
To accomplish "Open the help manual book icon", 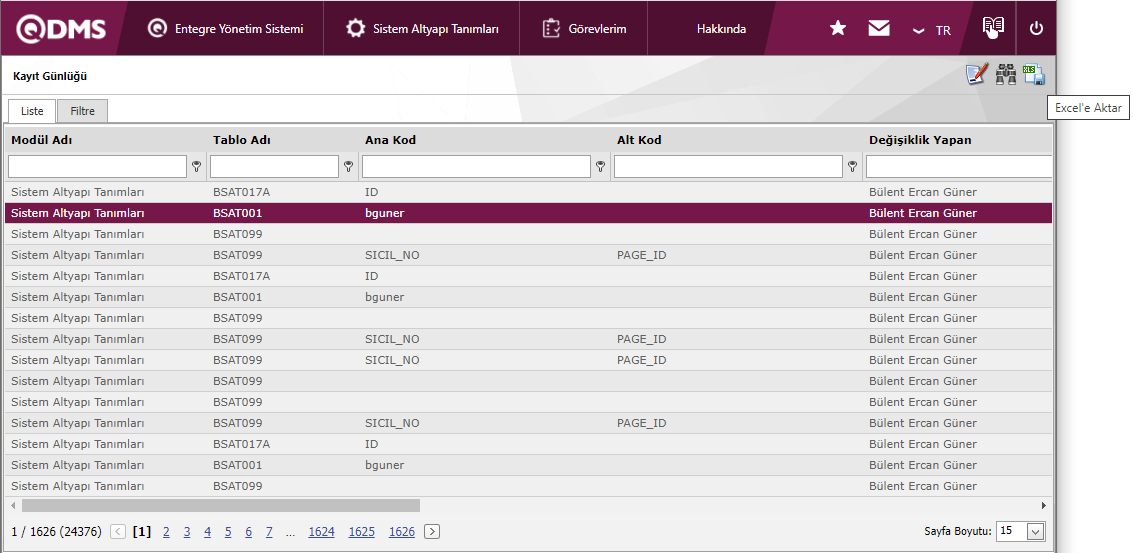I will [992, 28].
